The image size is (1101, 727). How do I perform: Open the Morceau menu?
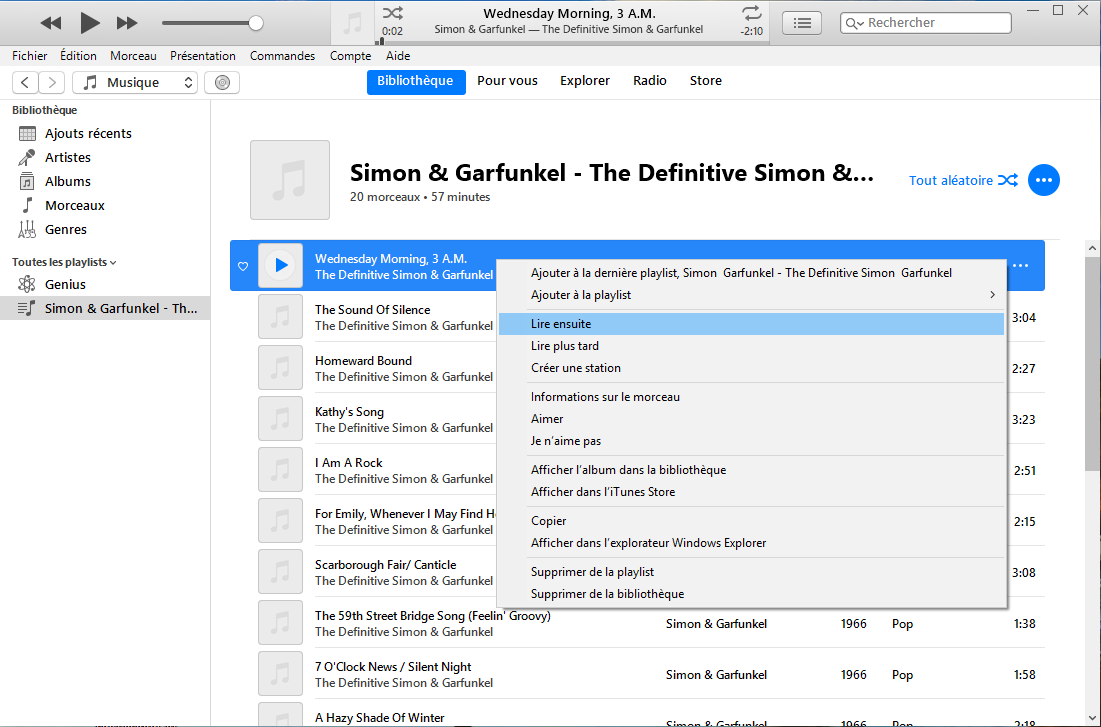point(133,55)
